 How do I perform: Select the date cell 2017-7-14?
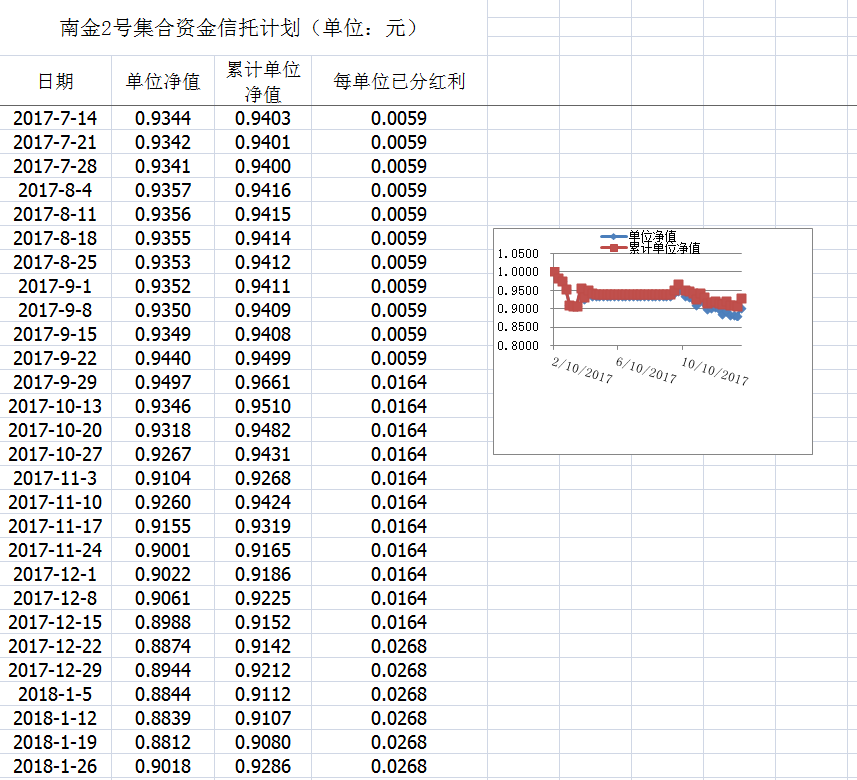pyautogui.click(x=55, y=118)
